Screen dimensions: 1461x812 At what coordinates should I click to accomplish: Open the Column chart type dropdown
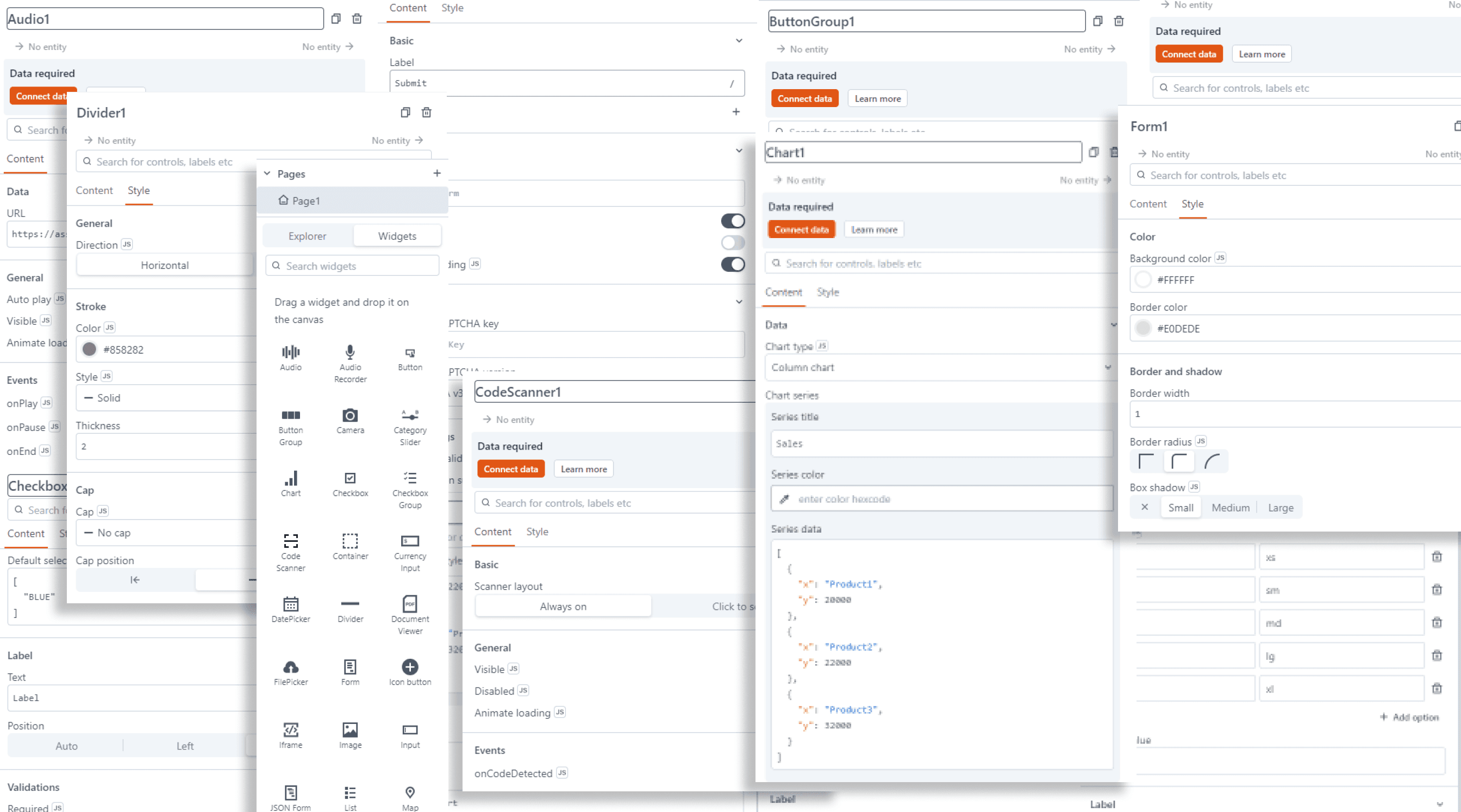(x=939, y=367)
